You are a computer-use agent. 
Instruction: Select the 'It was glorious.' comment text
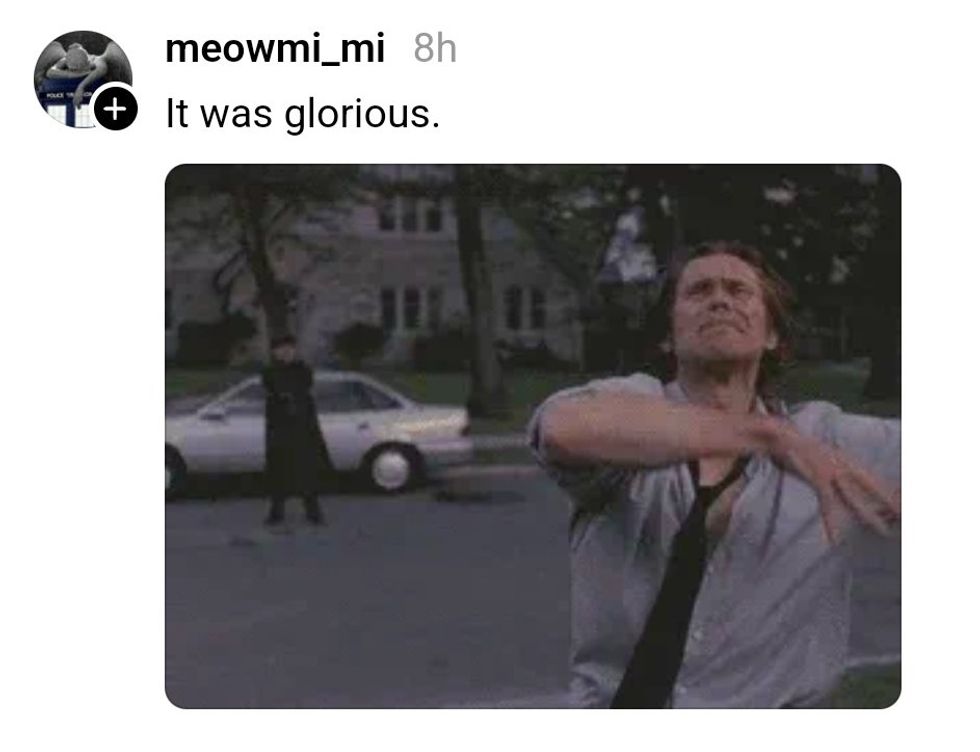[x=302, y=114]
